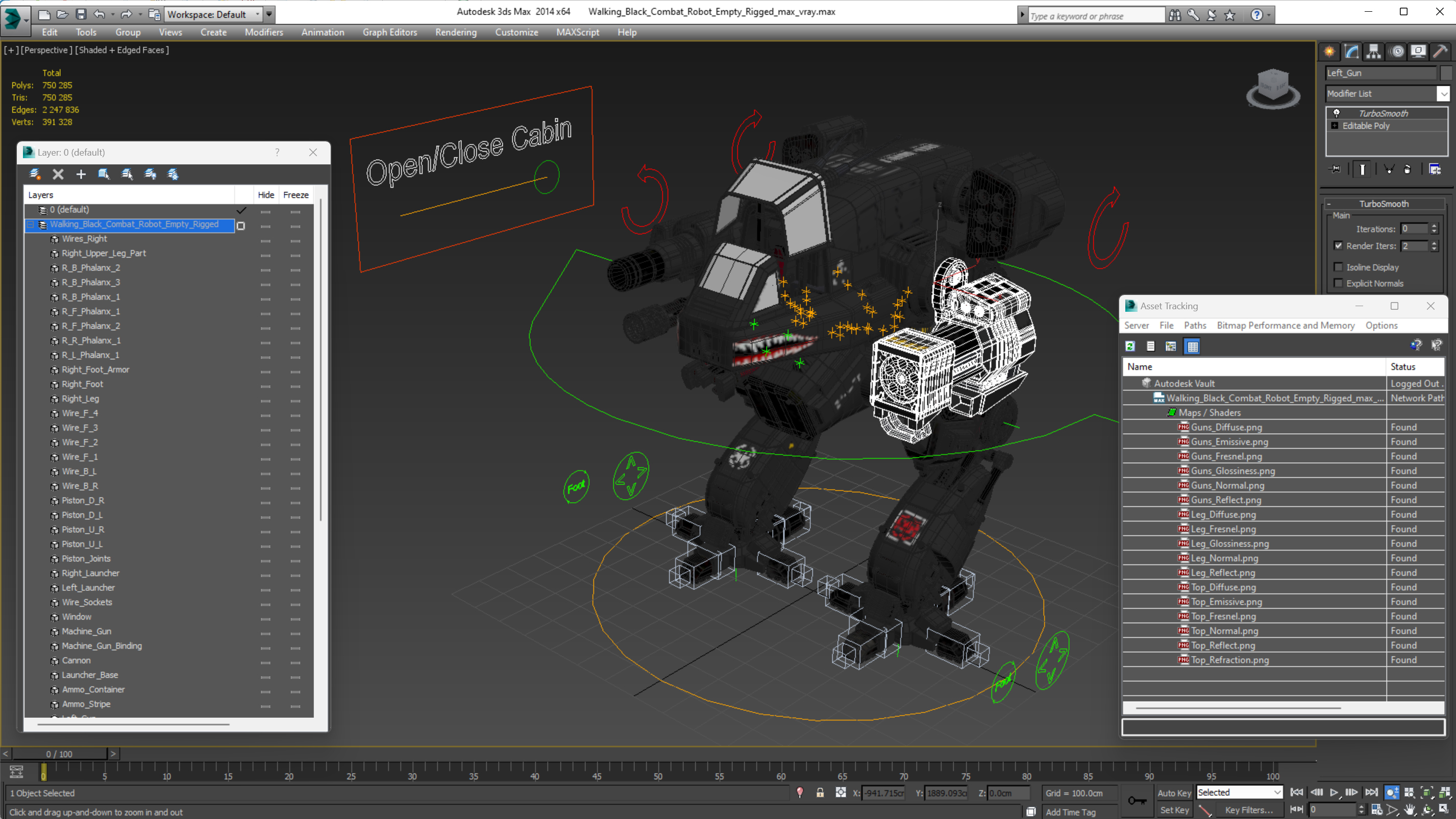
Task: Open Workspace: Default dropdown
Action: (214, 14)
